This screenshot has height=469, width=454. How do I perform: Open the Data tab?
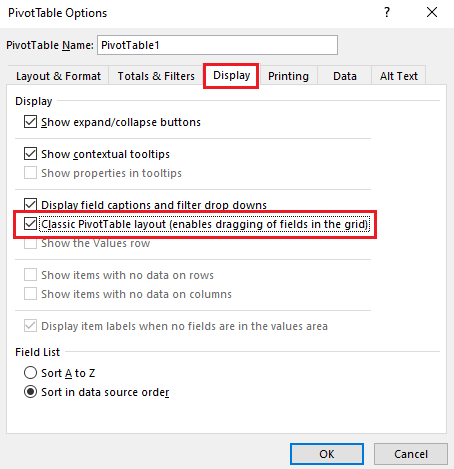pos(345,76)
